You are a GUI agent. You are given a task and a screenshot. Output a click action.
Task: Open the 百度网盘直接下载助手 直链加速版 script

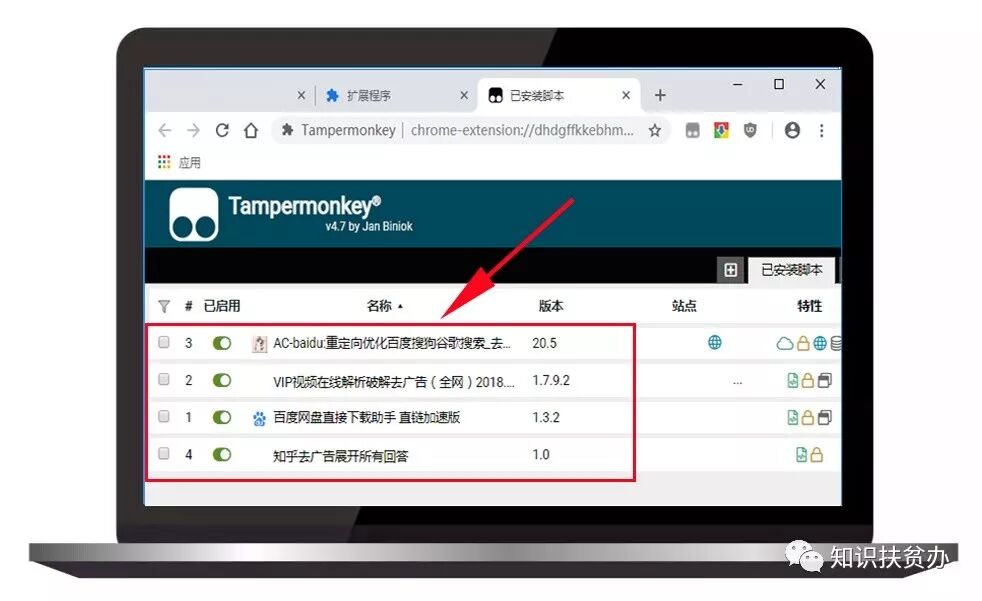tap(366, 418)
